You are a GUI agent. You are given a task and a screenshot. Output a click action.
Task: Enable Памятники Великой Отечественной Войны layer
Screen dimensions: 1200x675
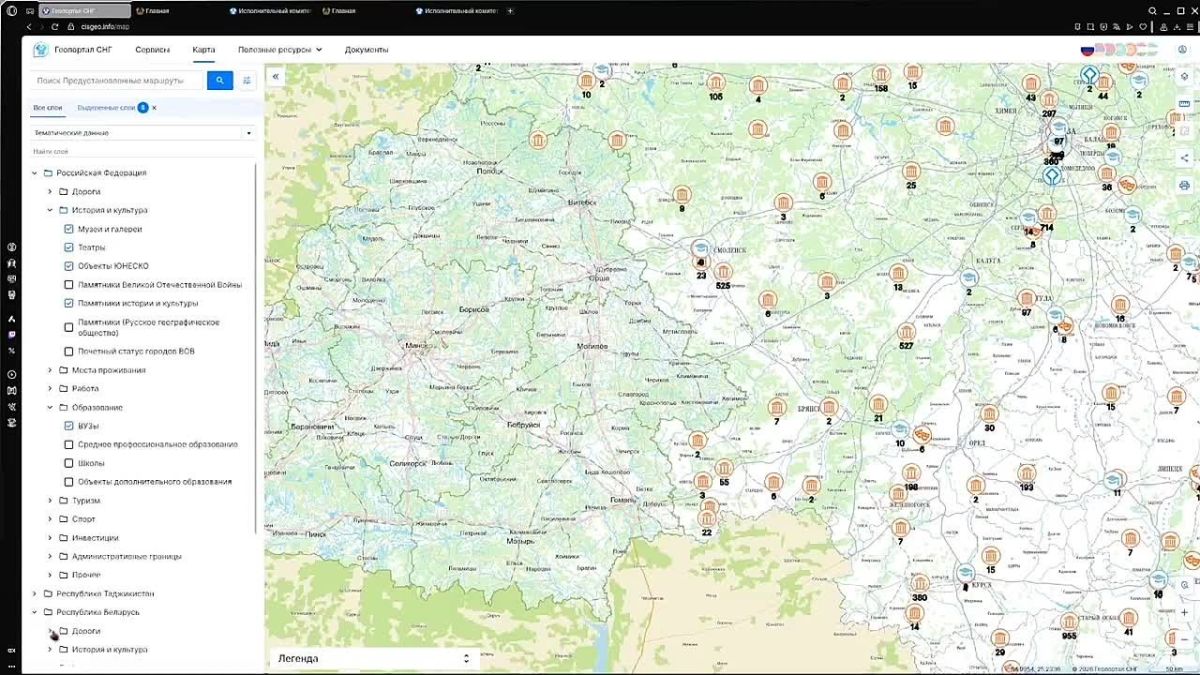[x=69, y=285]
